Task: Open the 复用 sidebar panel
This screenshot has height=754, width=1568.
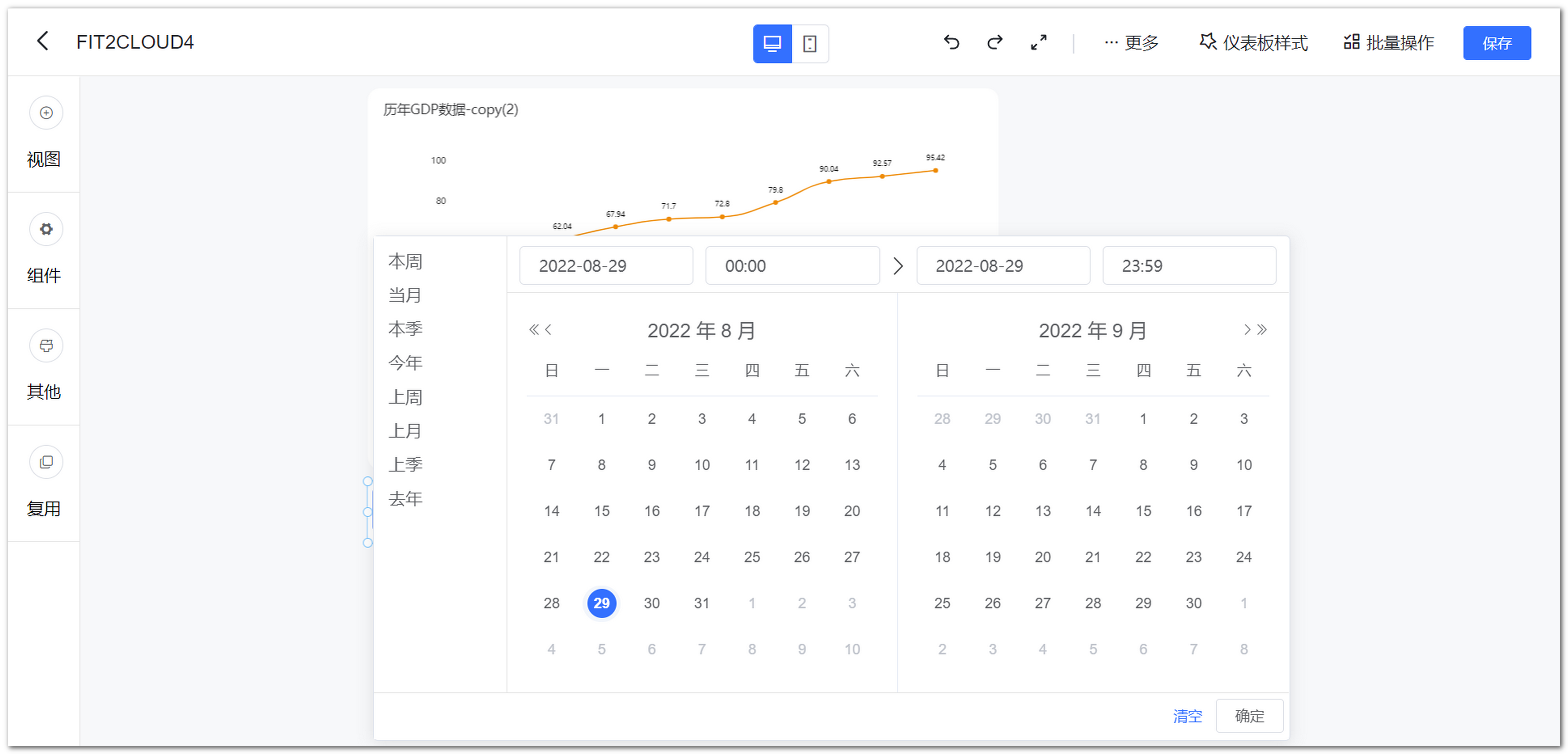Action: click(x=44, y=483)
